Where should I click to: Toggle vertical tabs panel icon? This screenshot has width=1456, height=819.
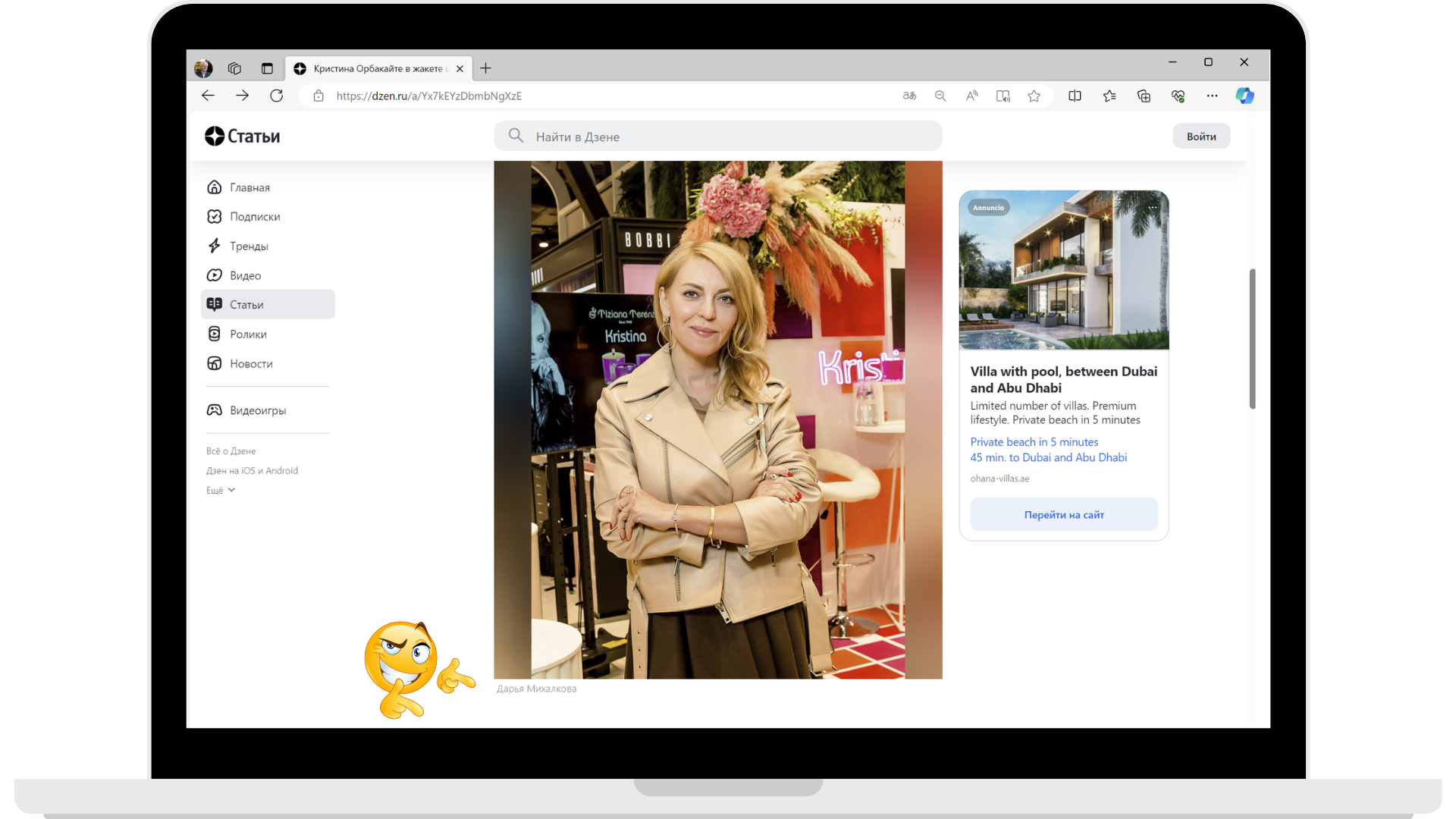tap(267, 68)
